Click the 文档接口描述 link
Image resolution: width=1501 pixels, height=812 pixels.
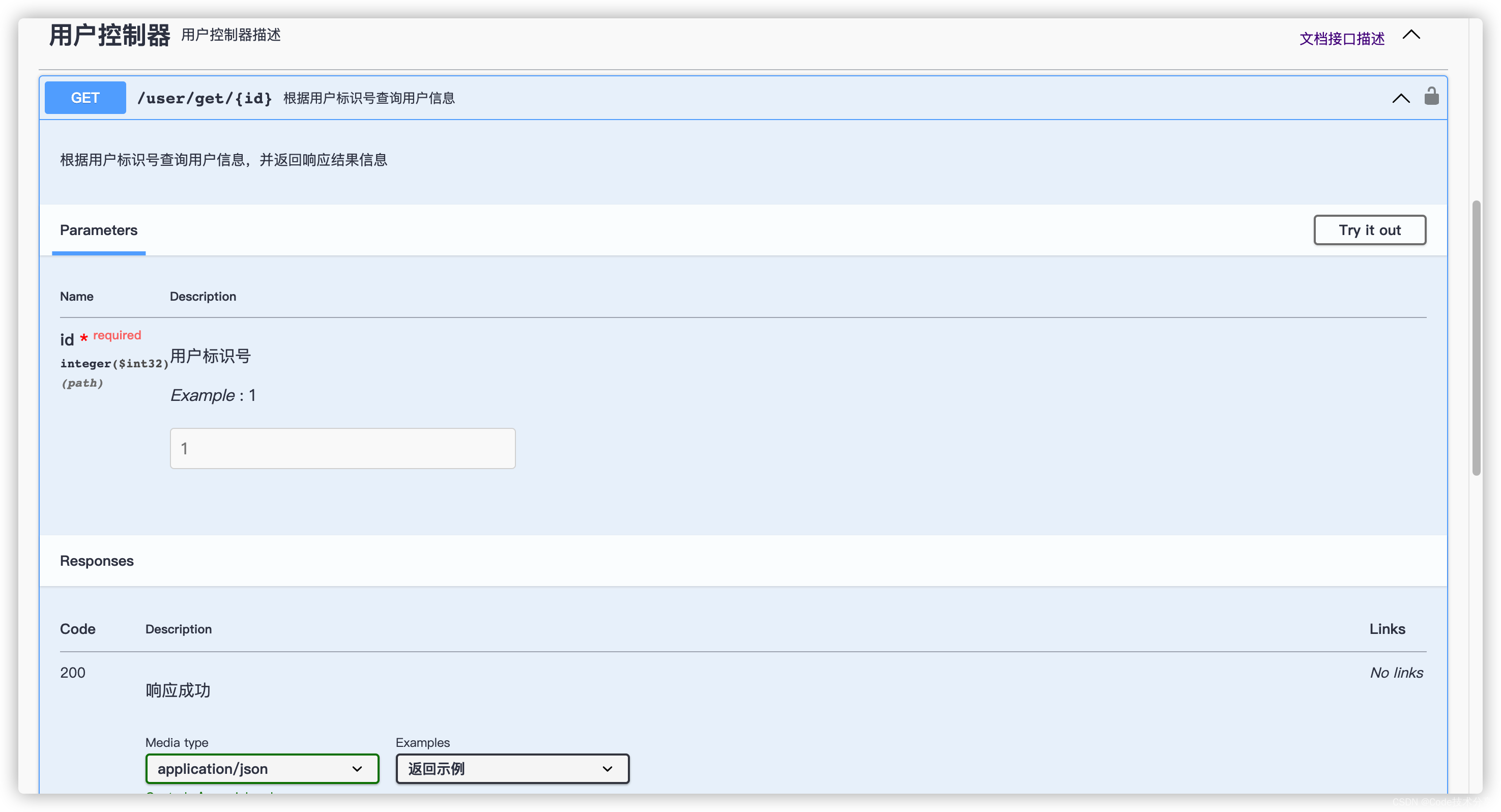[x=1341, y=37]
